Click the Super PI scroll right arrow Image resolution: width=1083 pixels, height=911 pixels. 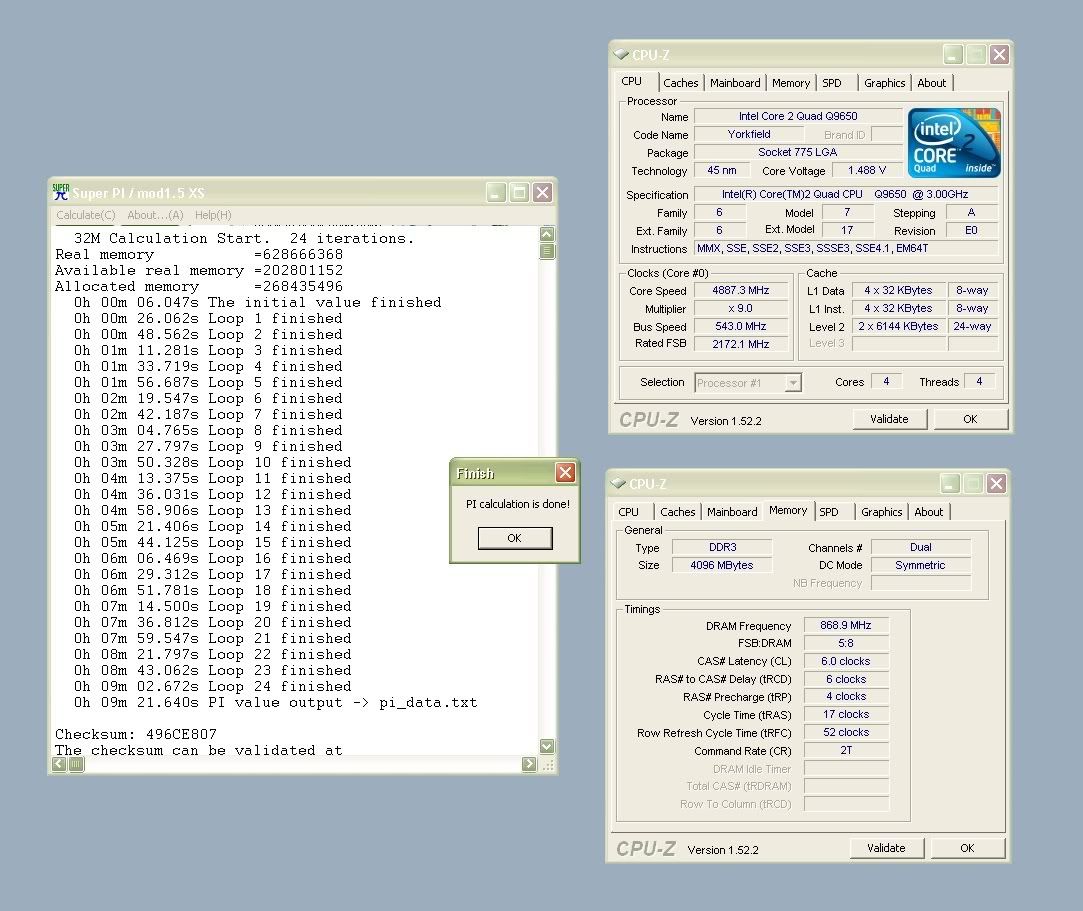coord(529,764)
